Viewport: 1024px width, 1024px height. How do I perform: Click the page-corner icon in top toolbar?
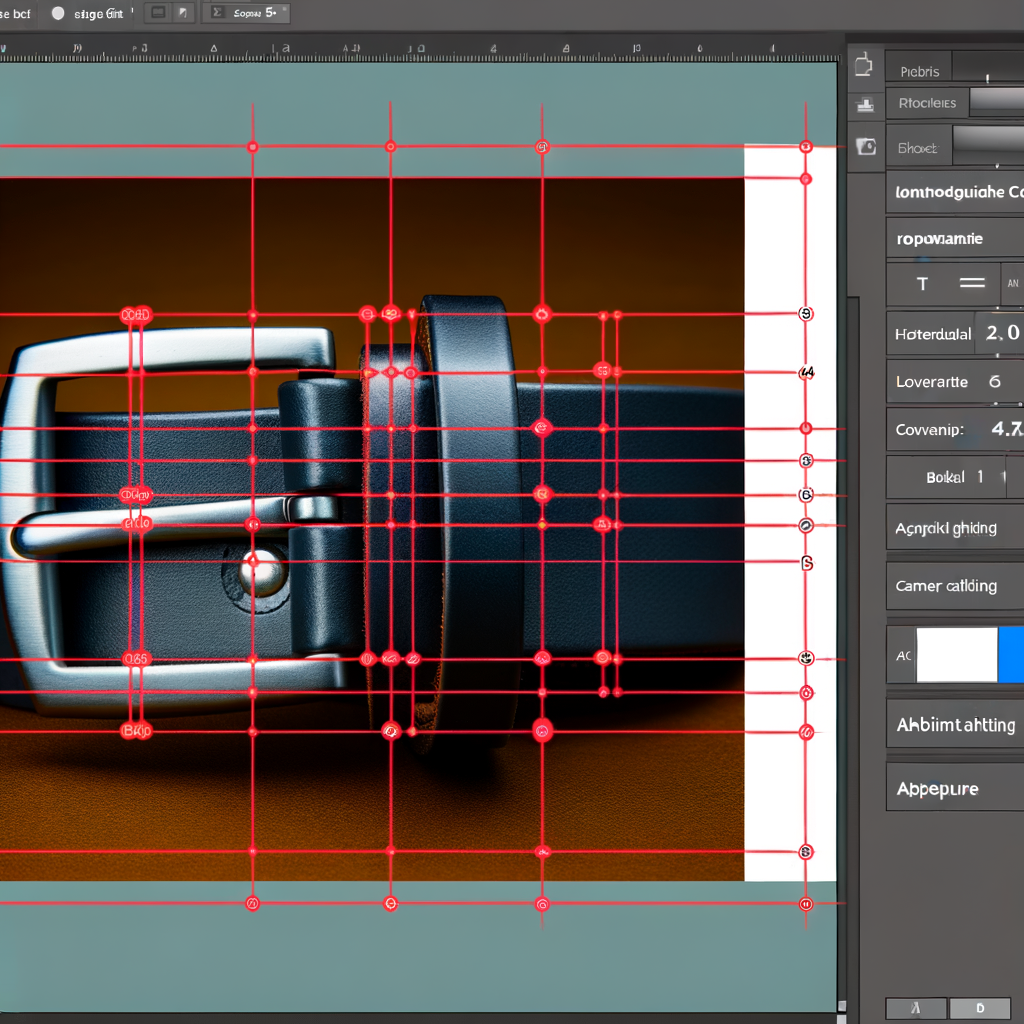pyautogui.click(x=182, y=13)
